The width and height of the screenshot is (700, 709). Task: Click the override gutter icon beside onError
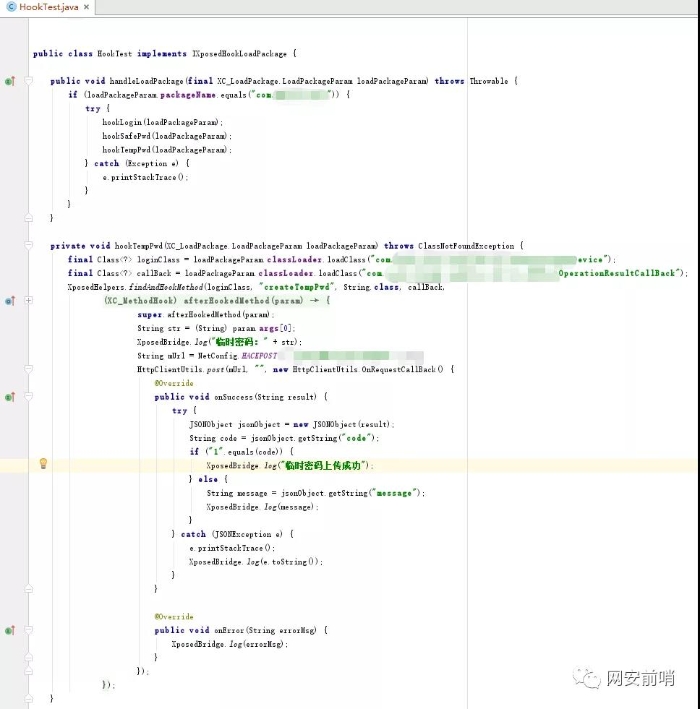pos(9,630)
